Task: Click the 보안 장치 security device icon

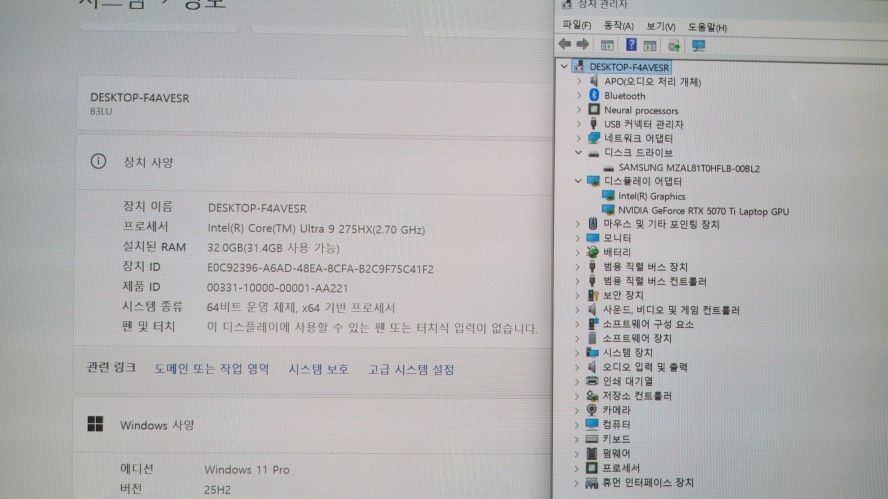Action: [x=592, y=295]
